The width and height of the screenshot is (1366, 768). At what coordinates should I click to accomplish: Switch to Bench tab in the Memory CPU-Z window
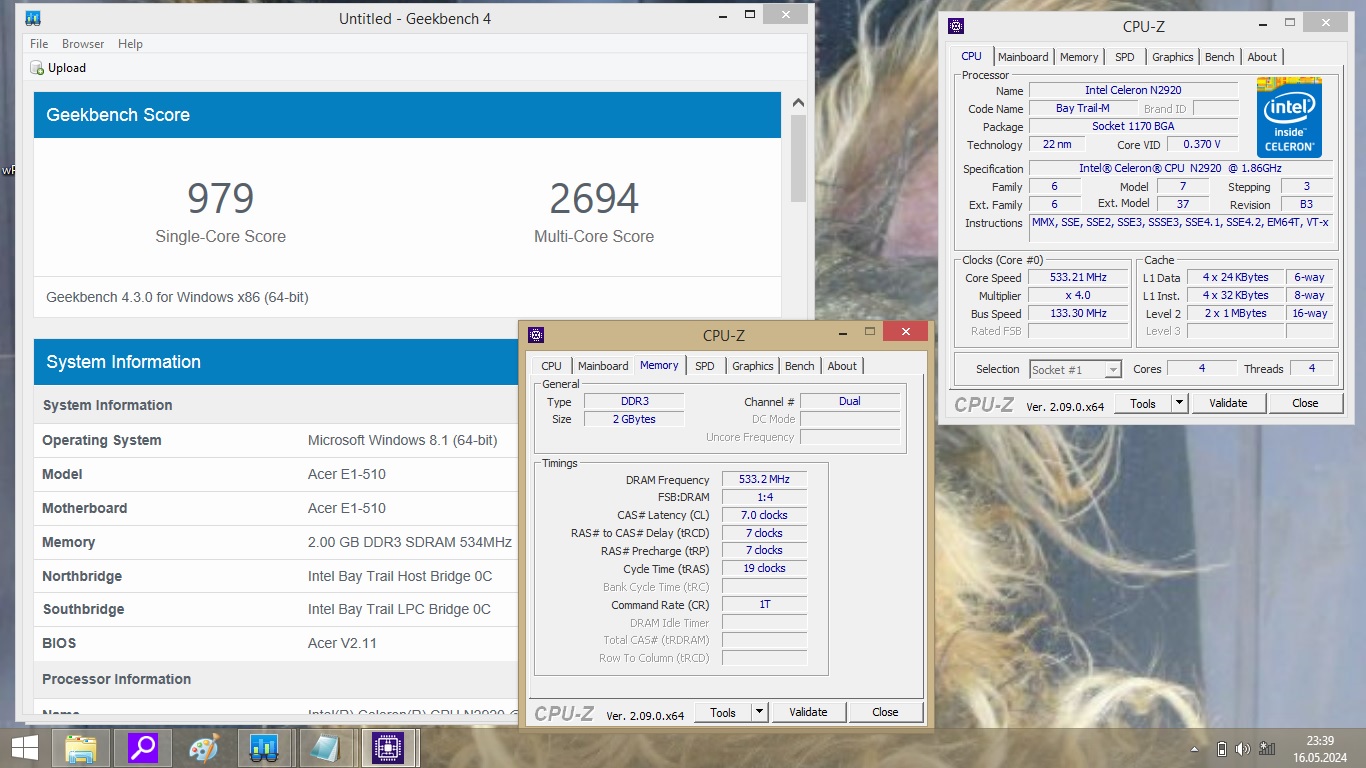click(800, 366)
